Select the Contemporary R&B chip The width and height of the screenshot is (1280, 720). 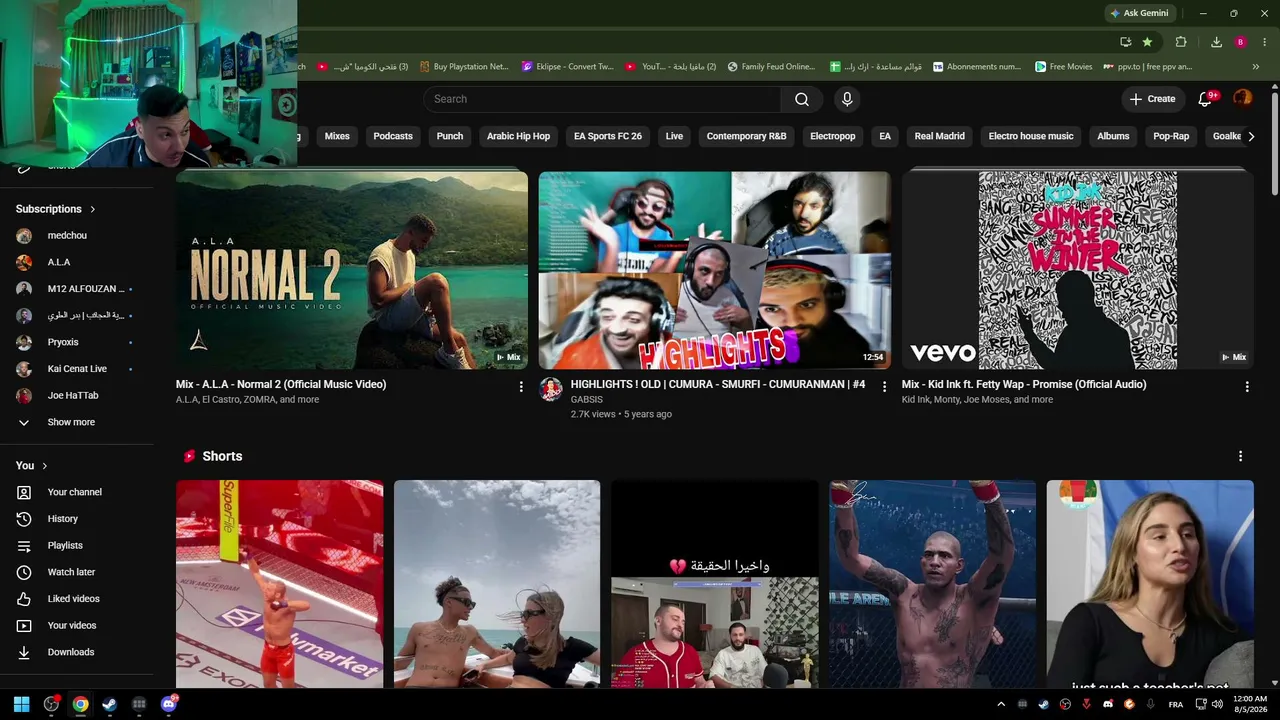[x=746, y=136]
